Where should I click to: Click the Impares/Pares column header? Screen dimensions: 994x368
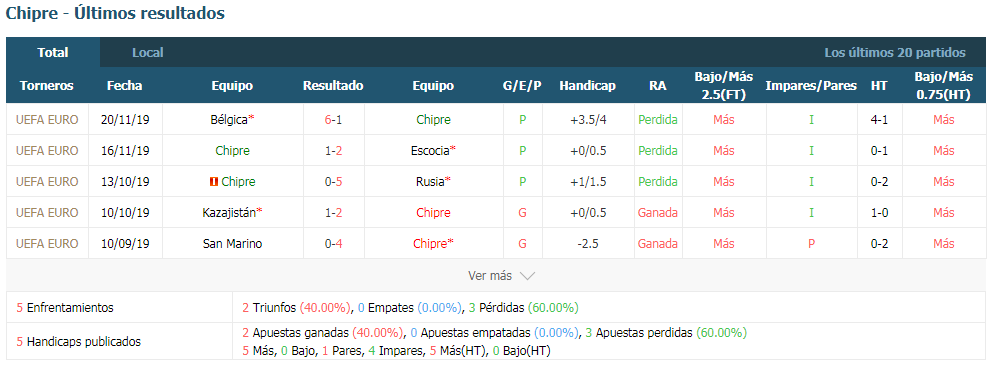coord(811,86)
